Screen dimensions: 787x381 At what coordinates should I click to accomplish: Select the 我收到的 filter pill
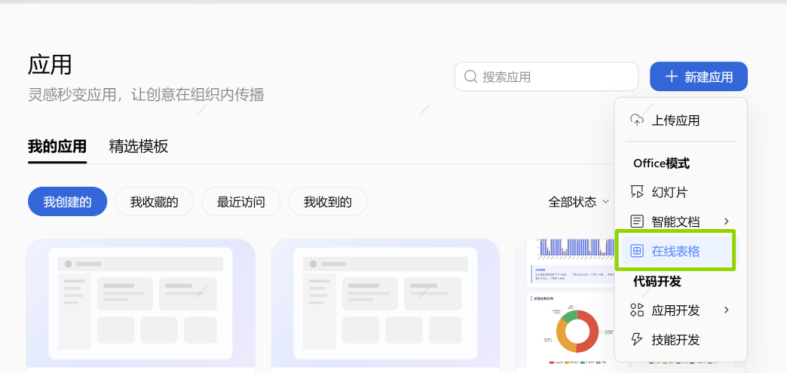point(328,202)
